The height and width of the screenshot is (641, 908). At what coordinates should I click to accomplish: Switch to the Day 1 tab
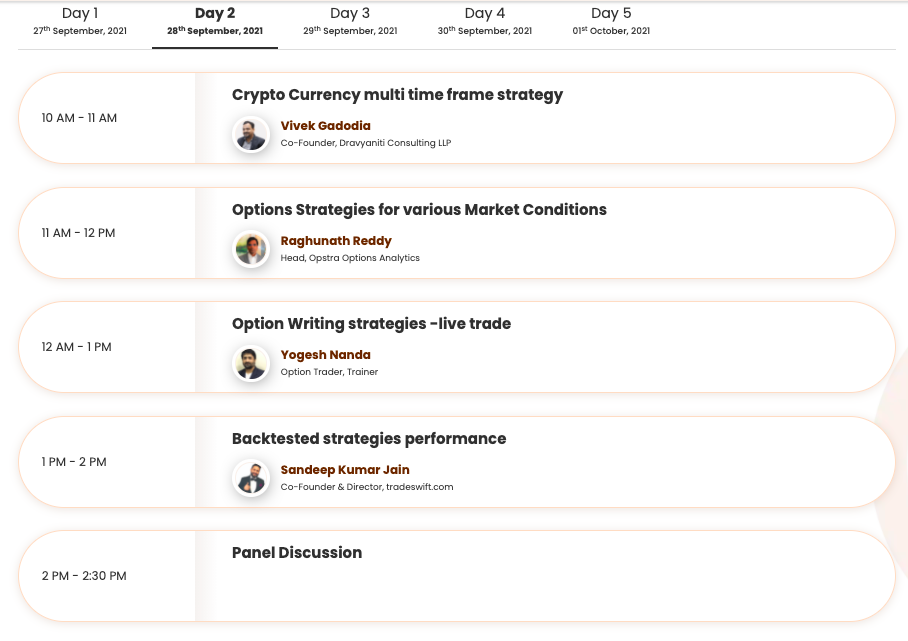click(x=80, y=20)
